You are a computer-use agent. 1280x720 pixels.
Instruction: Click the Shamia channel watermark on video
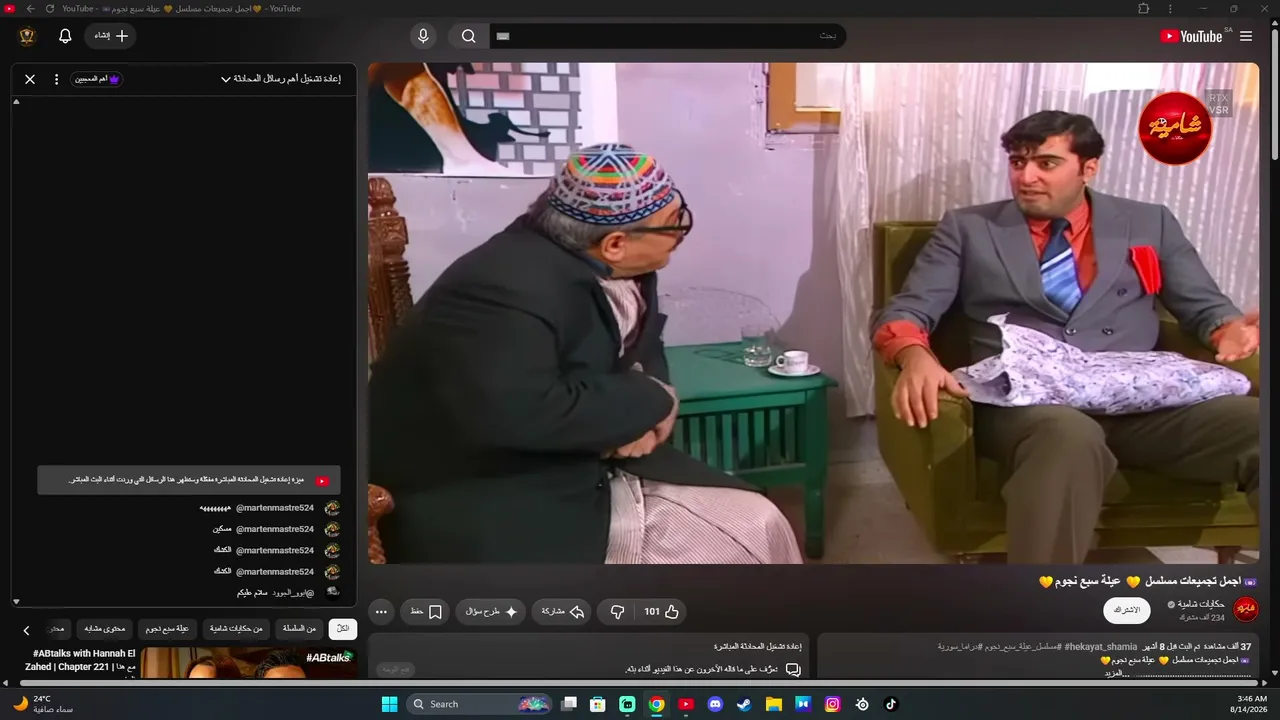tap(1175, 128)
